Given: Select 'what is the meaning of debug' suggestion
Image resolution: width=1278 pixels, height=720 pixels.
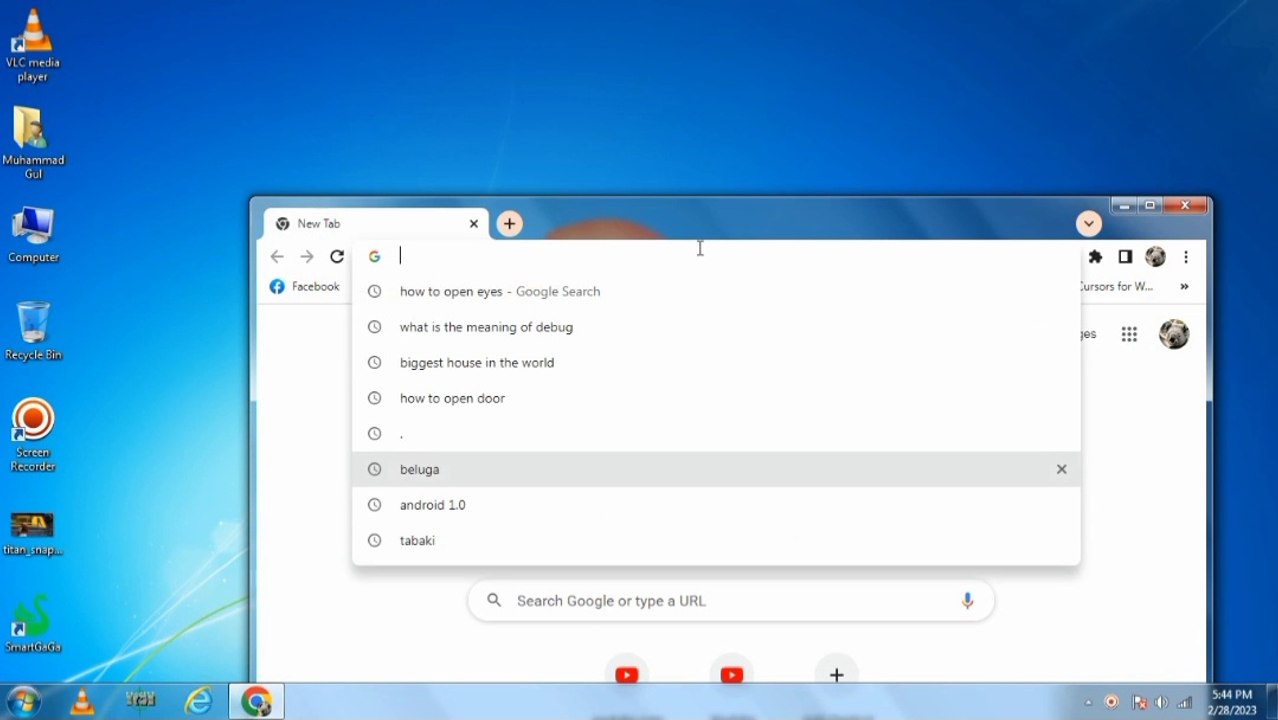Looking at the screenshot, I should [716, 327].
